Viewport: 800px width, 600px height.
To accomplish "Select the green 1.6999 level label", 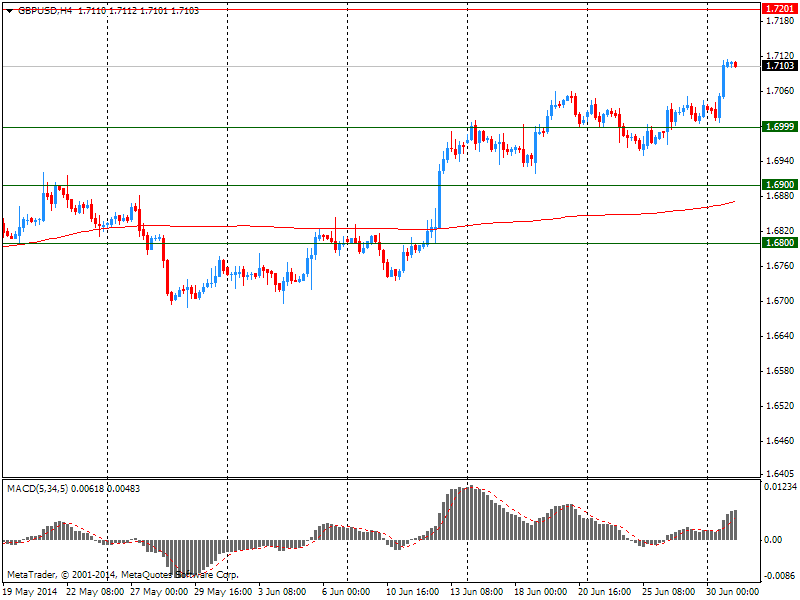I will (779, 127).
